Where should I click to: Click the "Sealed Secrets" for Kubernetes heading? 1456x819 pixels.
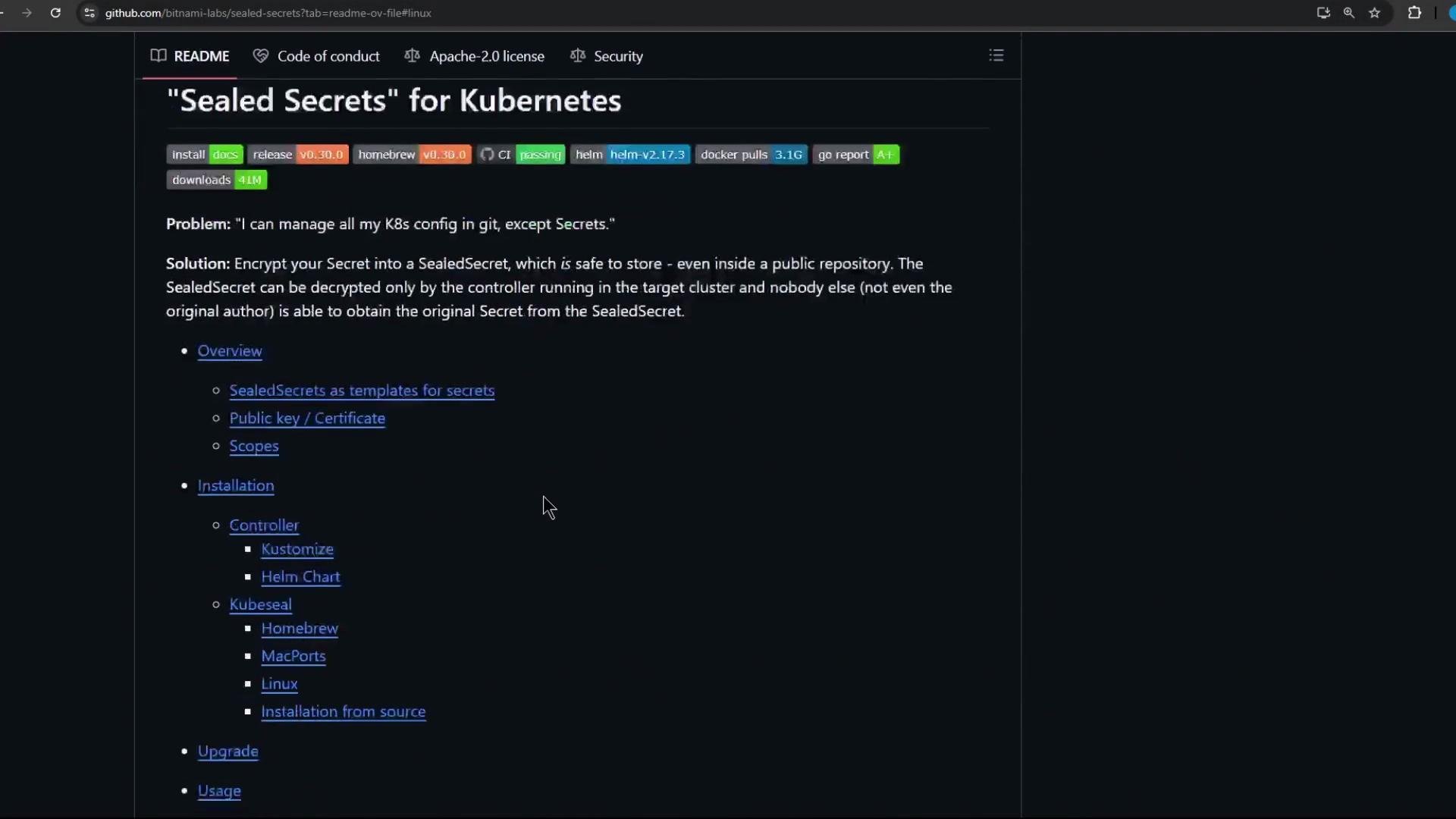394,101
